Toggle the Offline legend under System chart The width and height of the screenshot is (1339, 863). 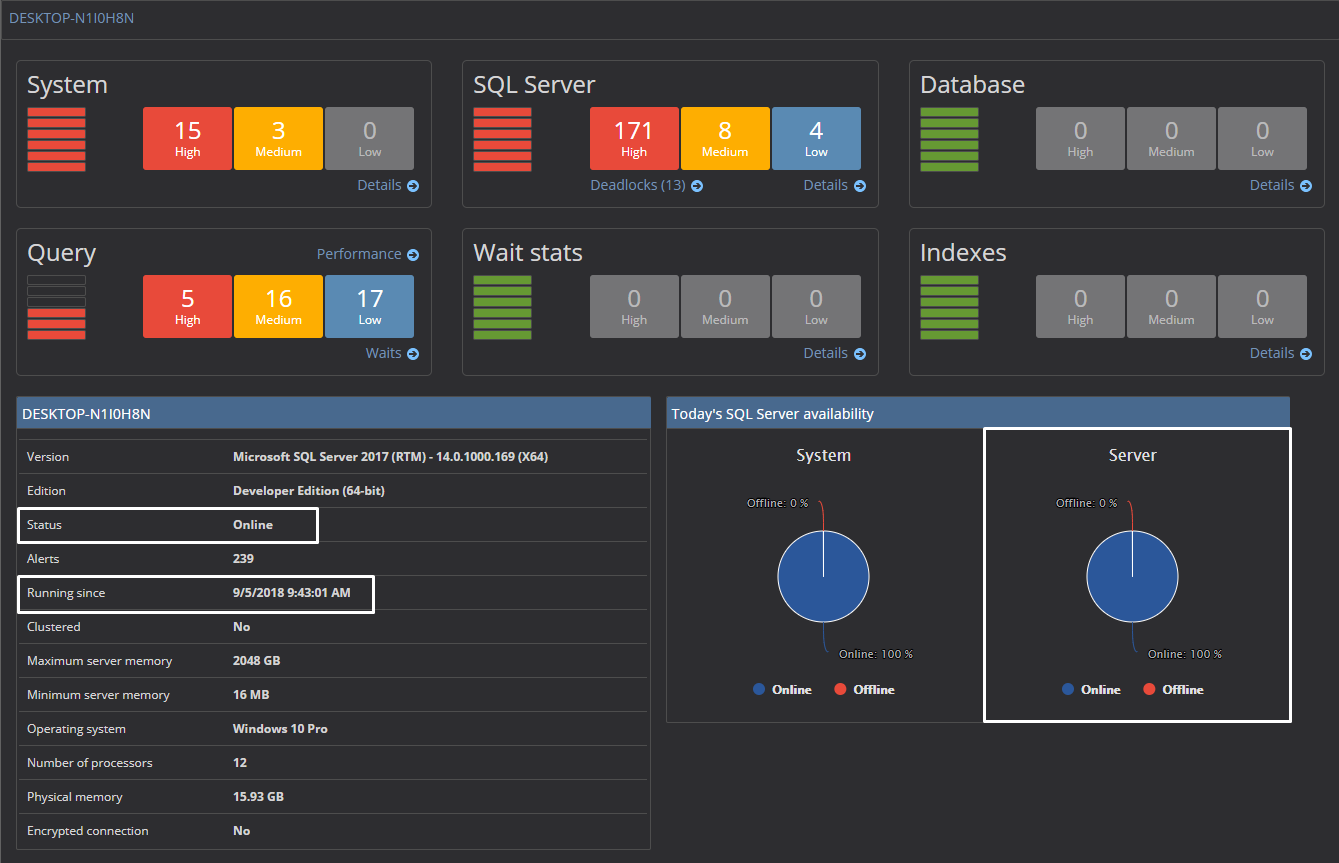[x=864, y=690]
